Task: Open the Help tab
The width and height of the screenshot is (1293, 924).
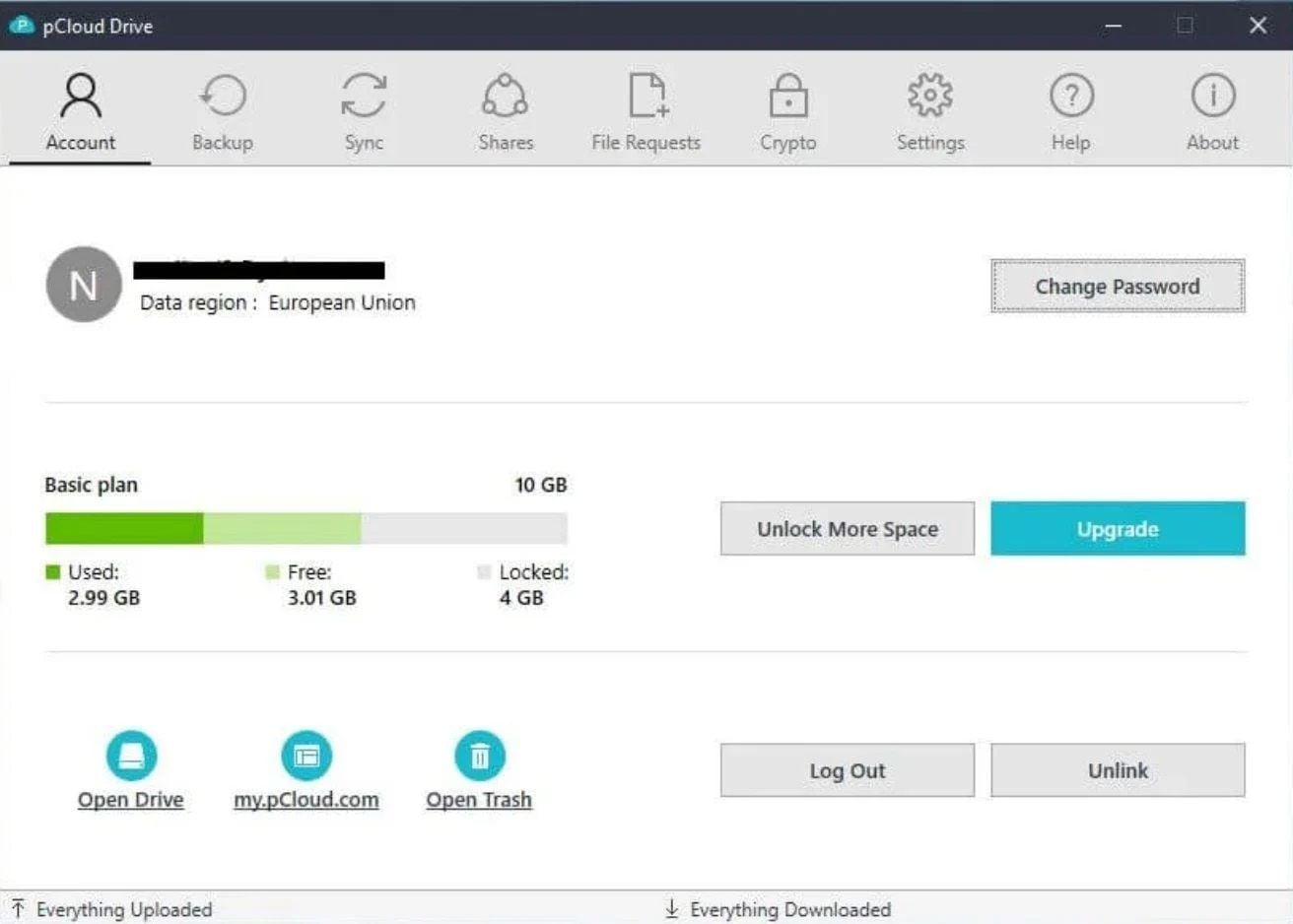Action: click(1071, 111)
